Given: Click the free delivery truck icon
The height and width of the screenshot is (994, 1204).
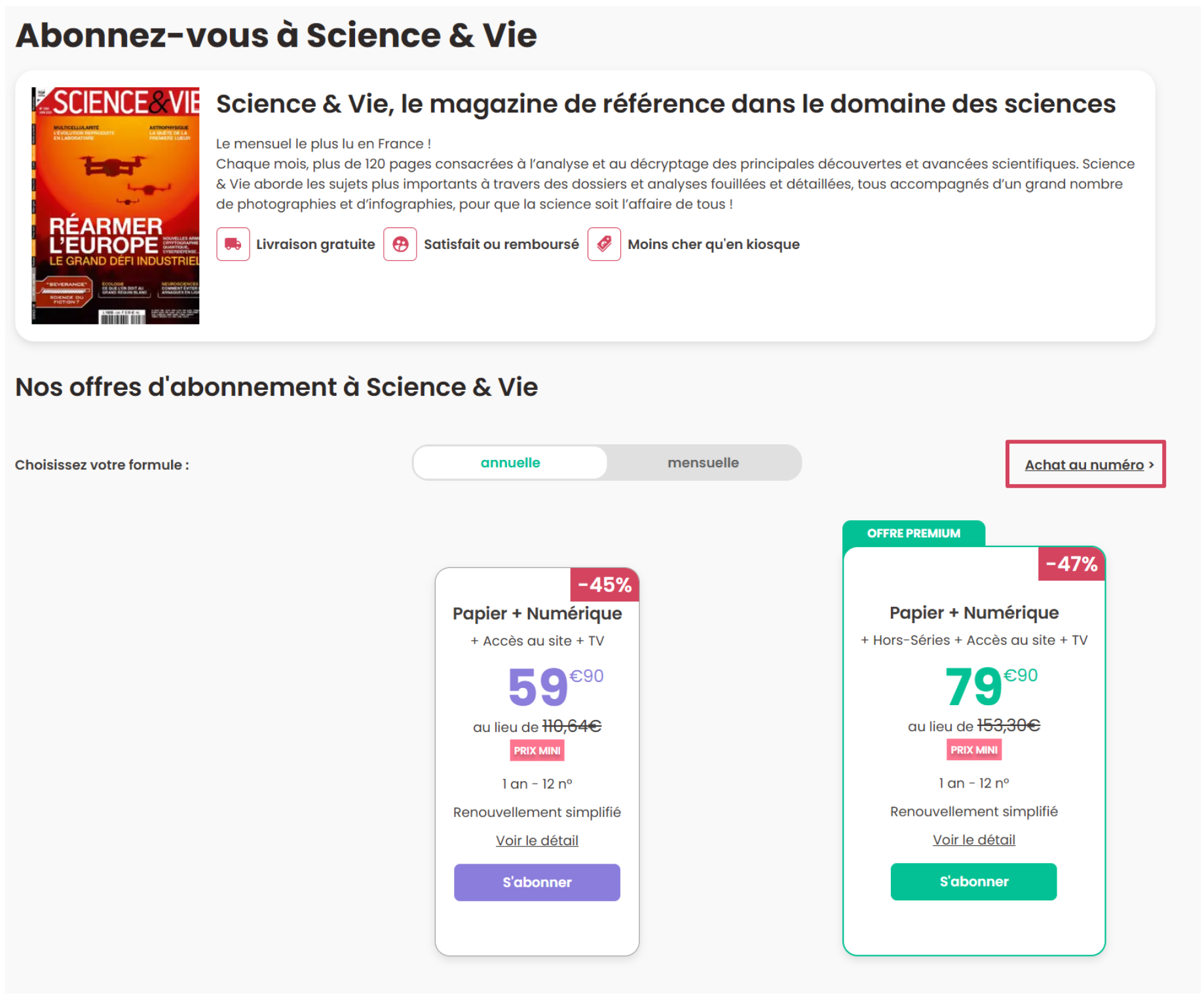Looking at the screenshot, I should click(233, 244).
